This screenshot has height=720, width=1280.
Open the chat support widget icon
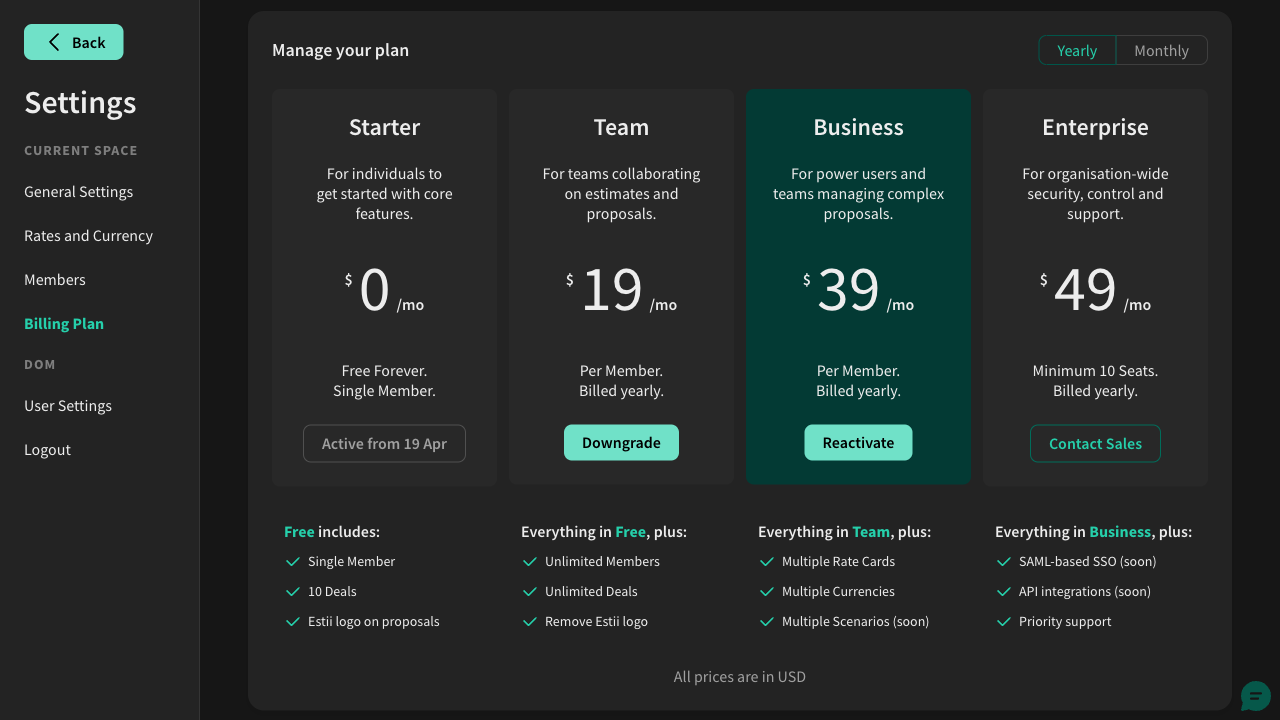1256,696
